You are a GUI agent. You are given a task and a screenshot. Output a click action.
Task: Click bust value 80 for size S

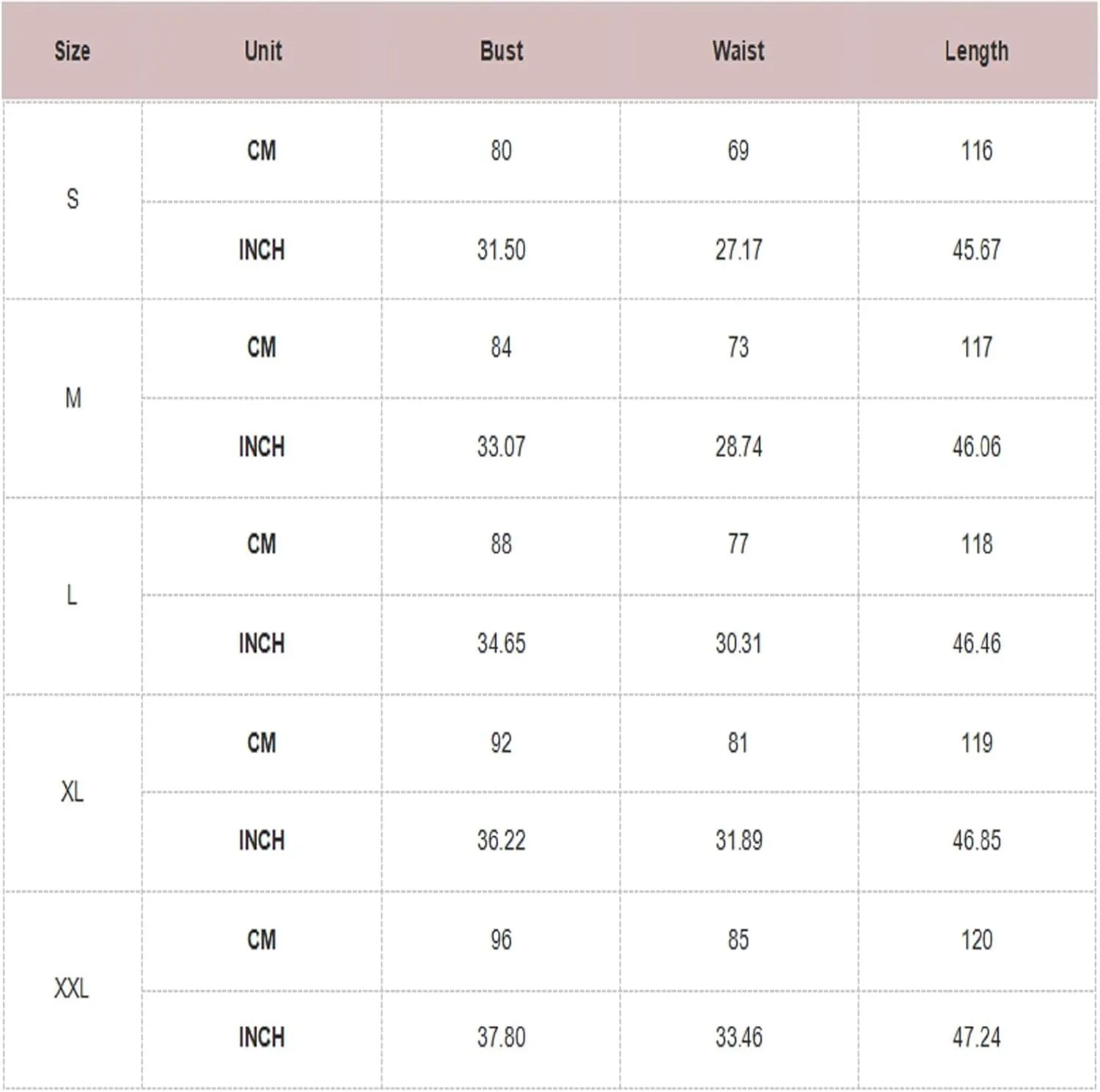tap(502, 150)
